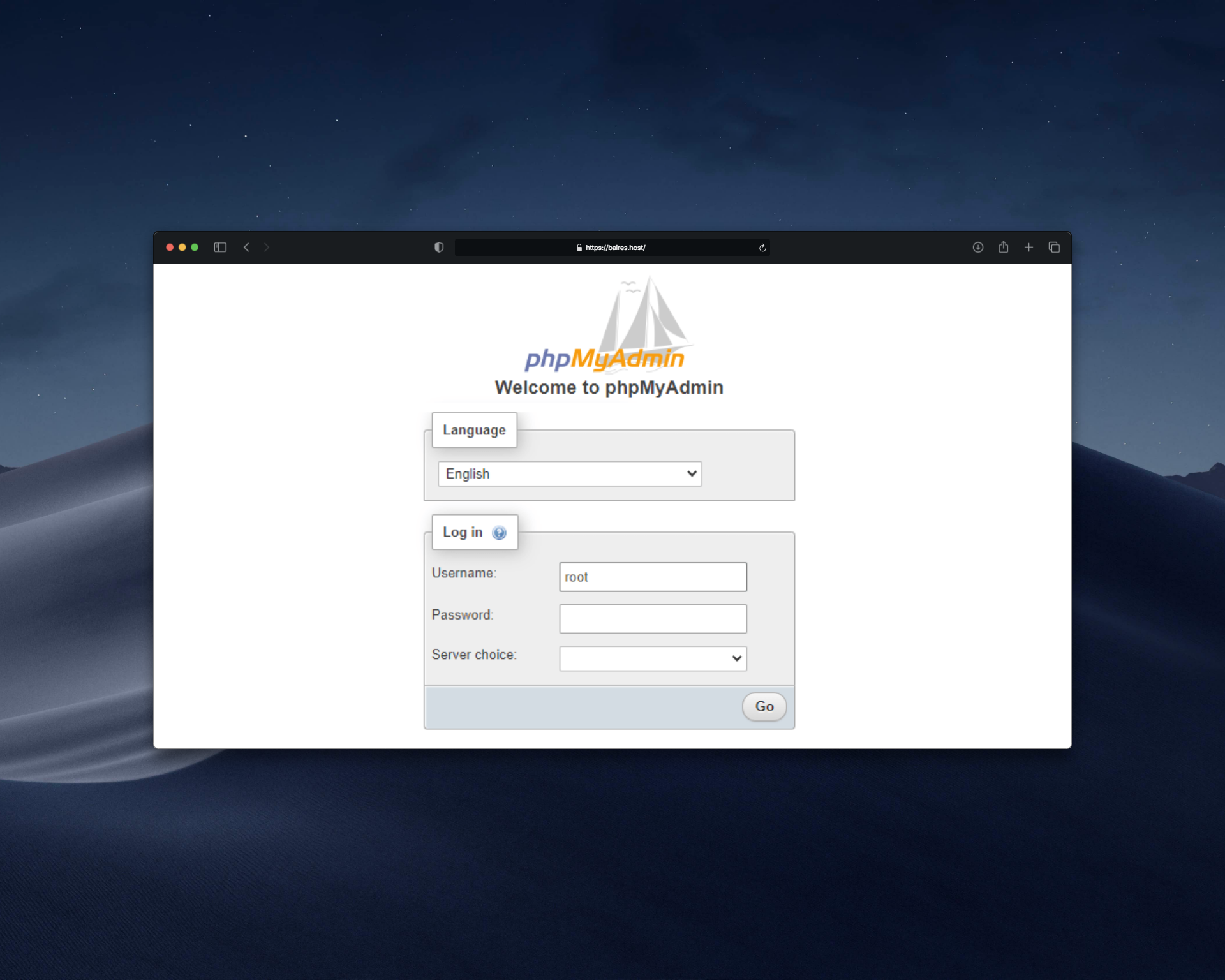Reload the phpMyAdmin page

pyautogui.click(x=762, y=248)
